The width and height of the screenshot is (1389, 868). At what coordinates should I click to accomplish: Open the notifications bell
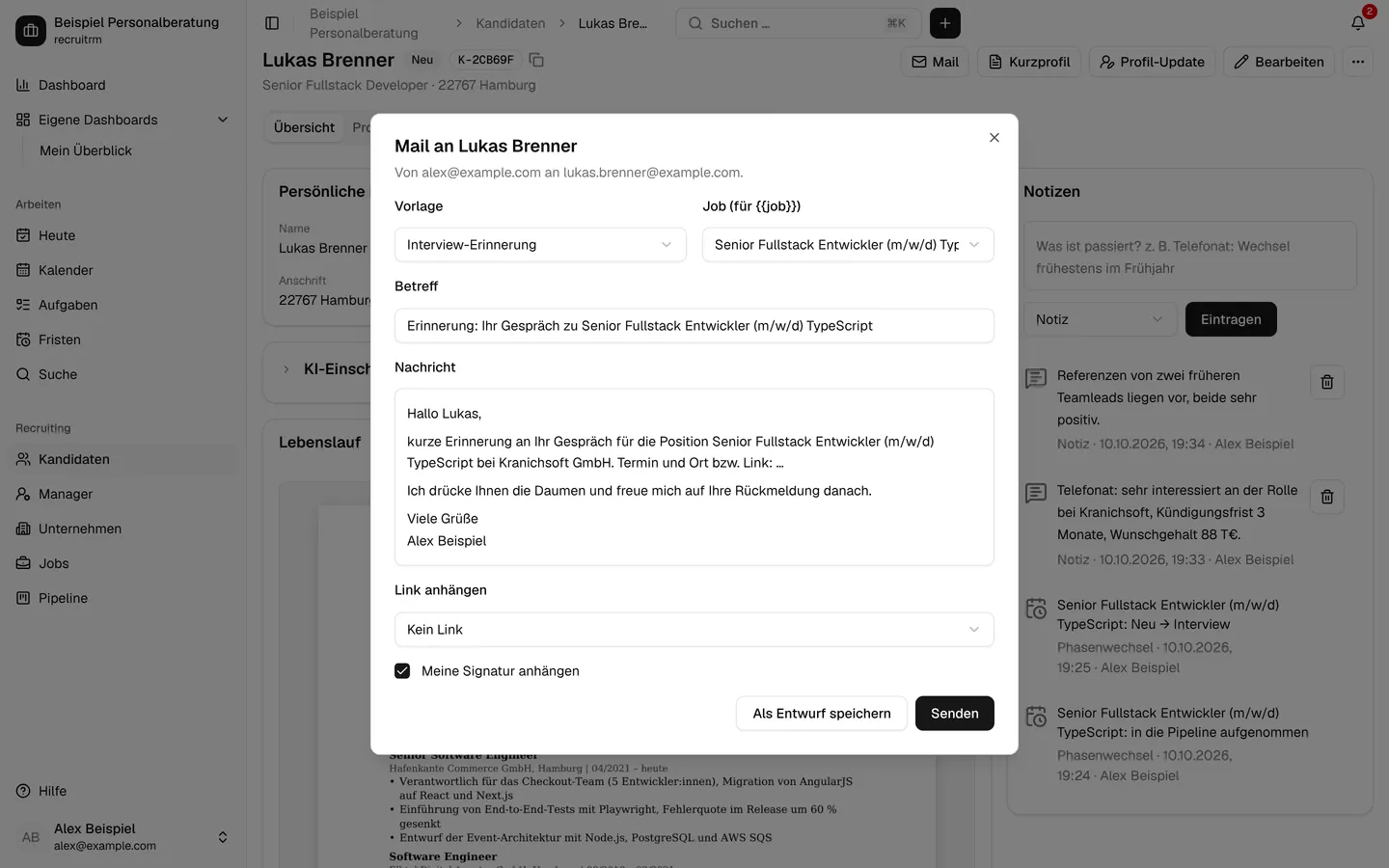point(1358,23)
